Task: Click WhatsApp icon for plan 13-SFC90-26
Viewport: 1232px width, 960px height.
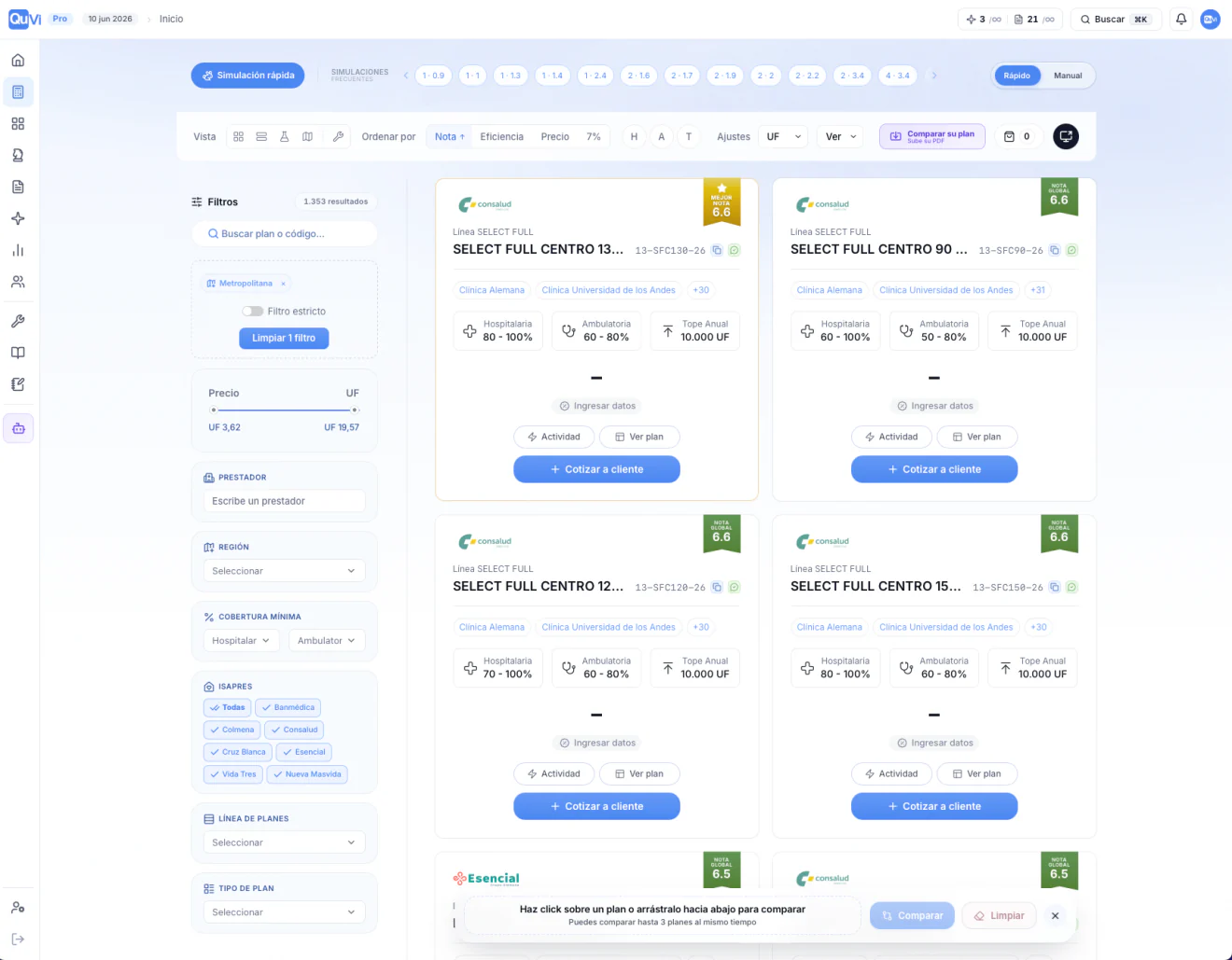Action: (x=1071, y=250)
